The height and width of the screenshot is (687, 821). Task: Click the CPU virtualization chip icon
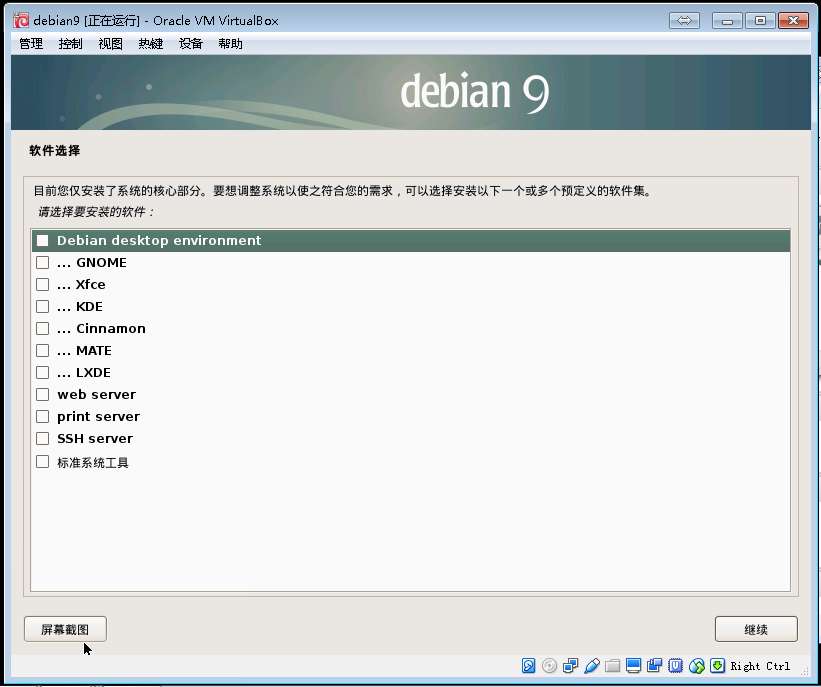pos(675,666)
